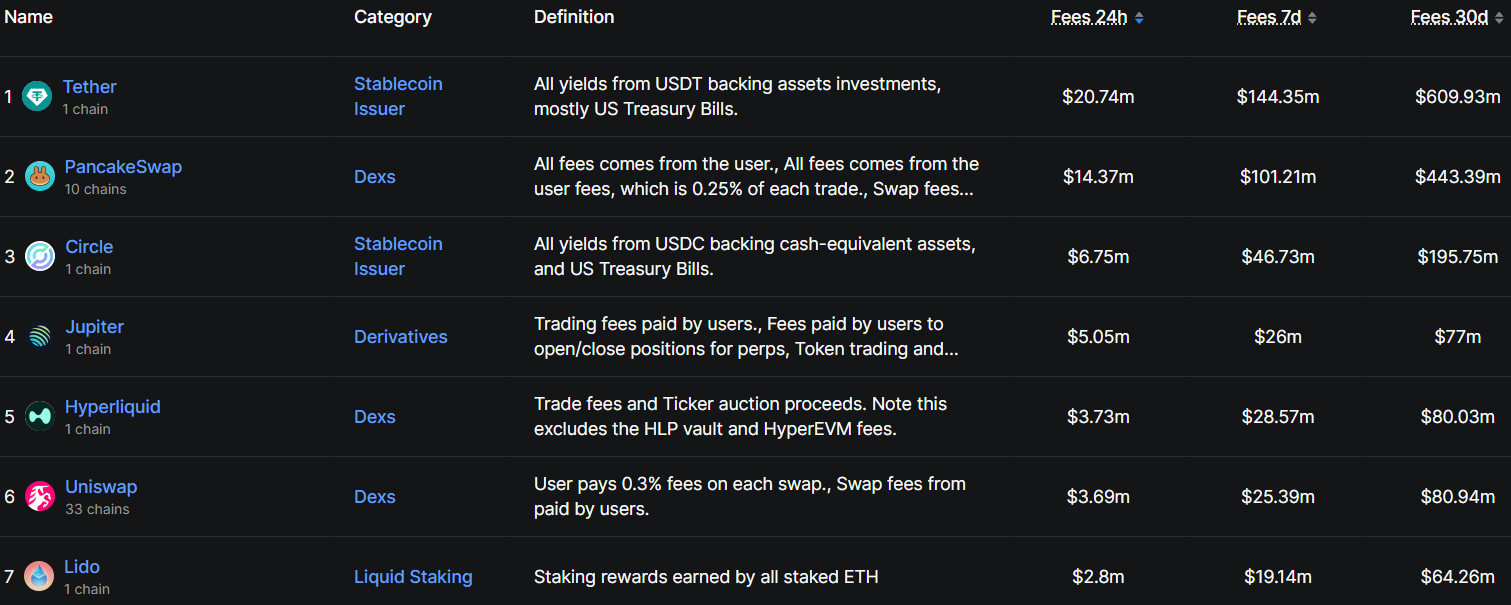
Task: Click the Lido logo icon
Action: click(x=40, y=577)
